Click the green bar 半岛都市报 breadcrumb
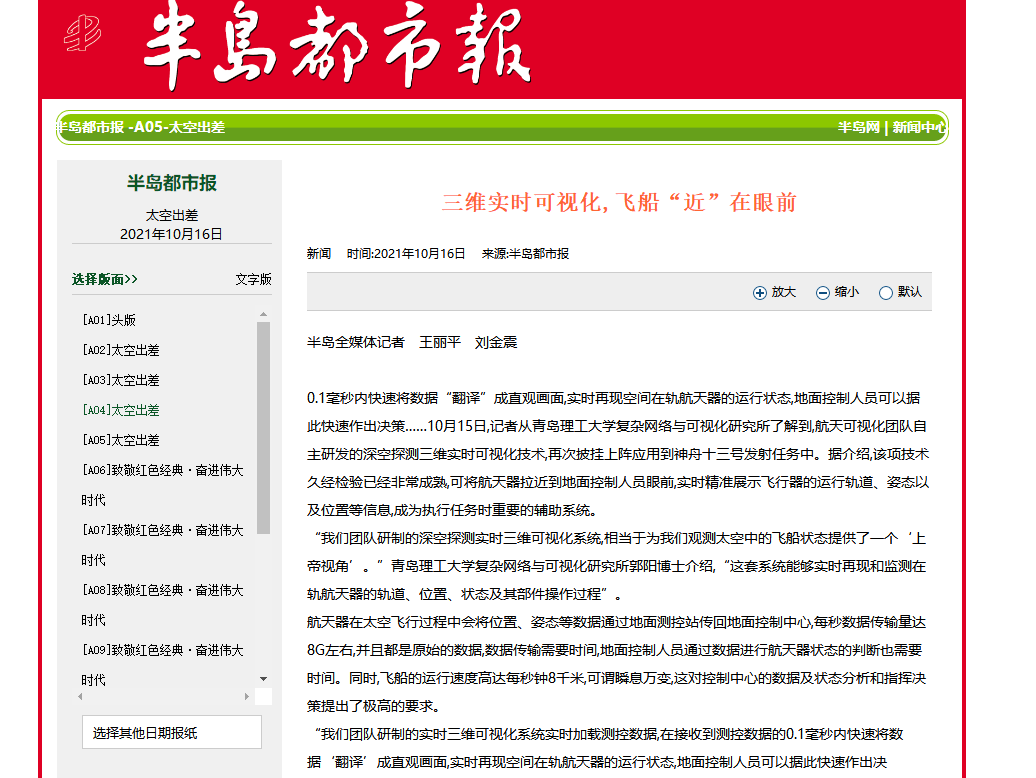The height and width of the screenshot is (778, 1036). pos(90,127)
